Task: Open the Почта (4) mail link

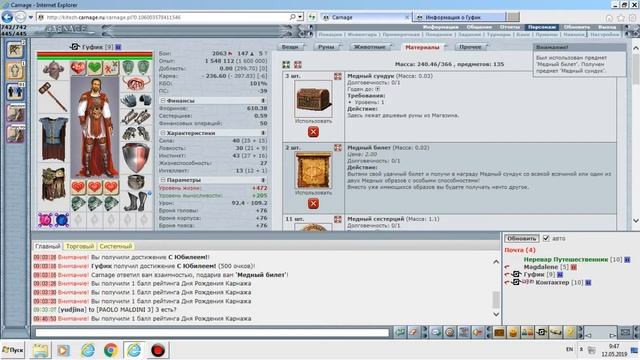Action: coord(520,250)
